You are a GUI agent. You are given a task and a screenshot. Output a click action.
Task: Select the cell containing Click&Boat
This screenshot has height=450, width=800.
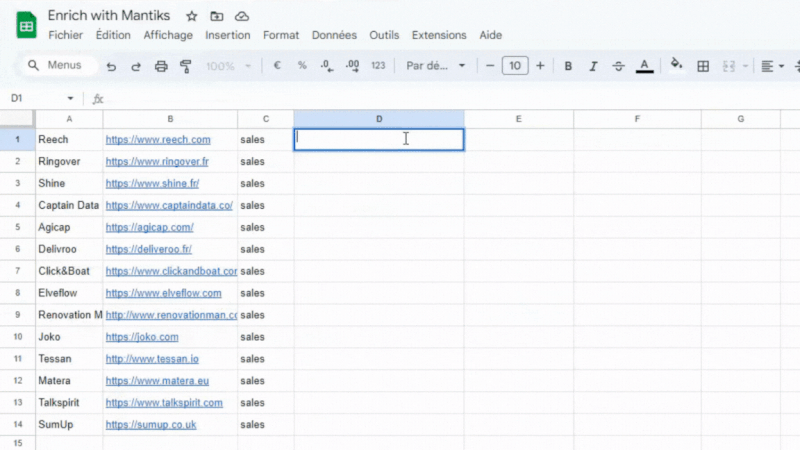tap(69, 271)
